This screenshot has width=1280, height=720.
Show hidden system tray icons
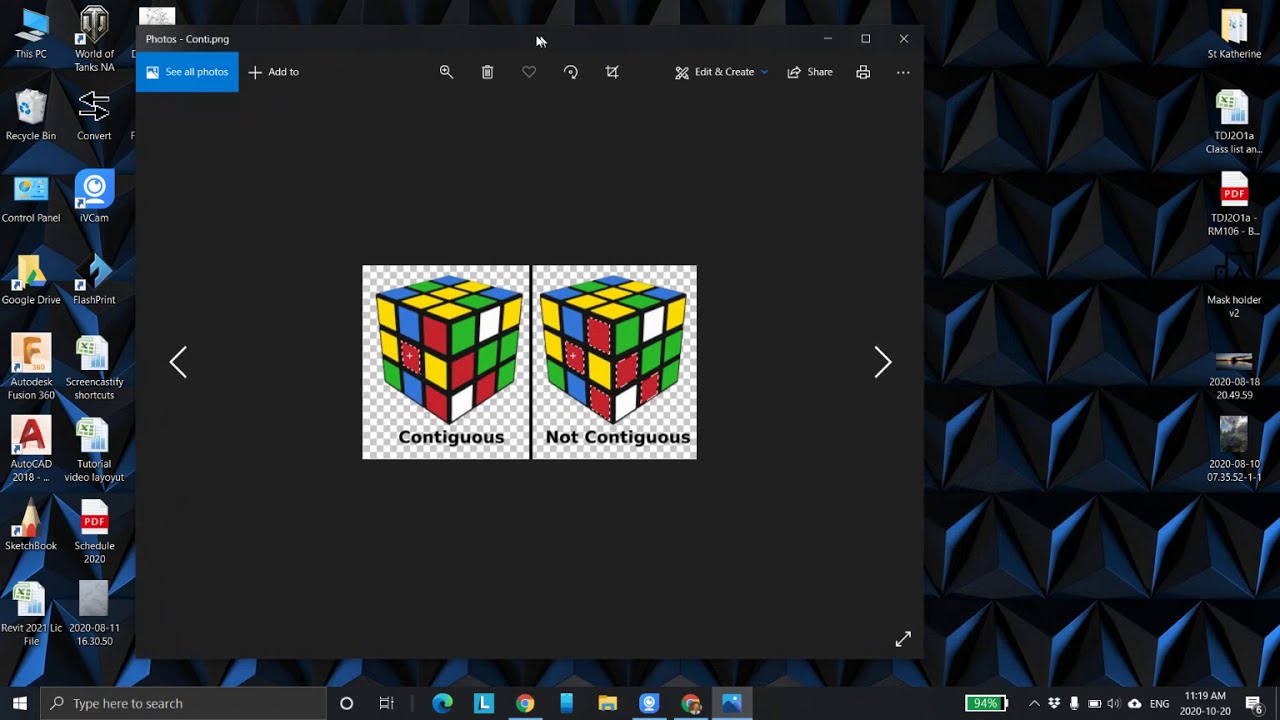[x=1034, y=703]
